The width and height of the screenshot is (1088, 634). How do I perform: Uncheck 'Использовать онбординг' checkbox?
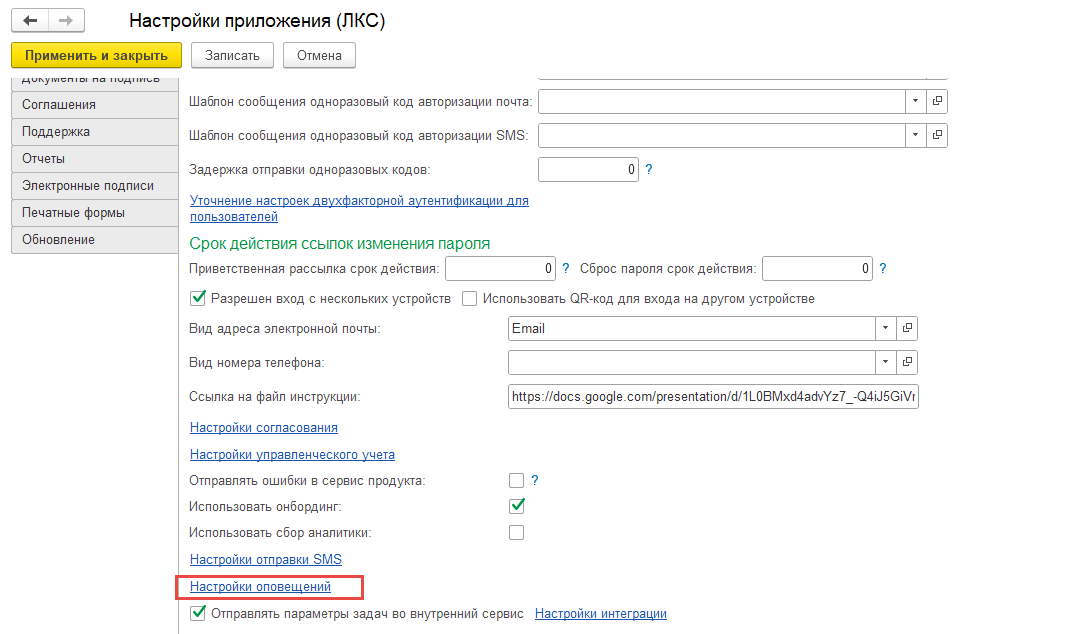pyautogui.click(x=516, y=506)
